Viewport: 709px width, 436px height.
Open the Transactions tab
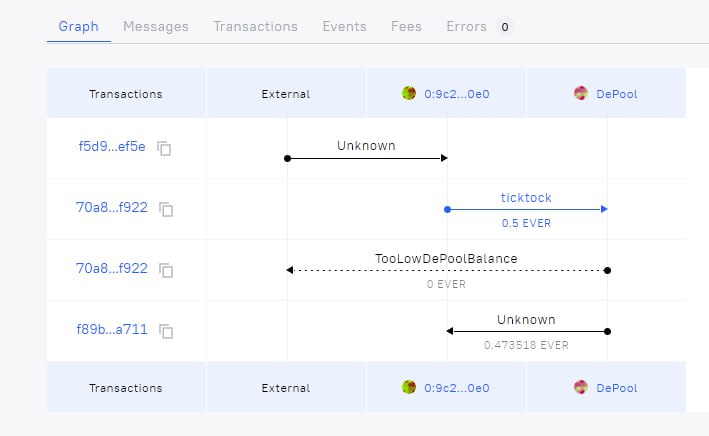point(255,26)
